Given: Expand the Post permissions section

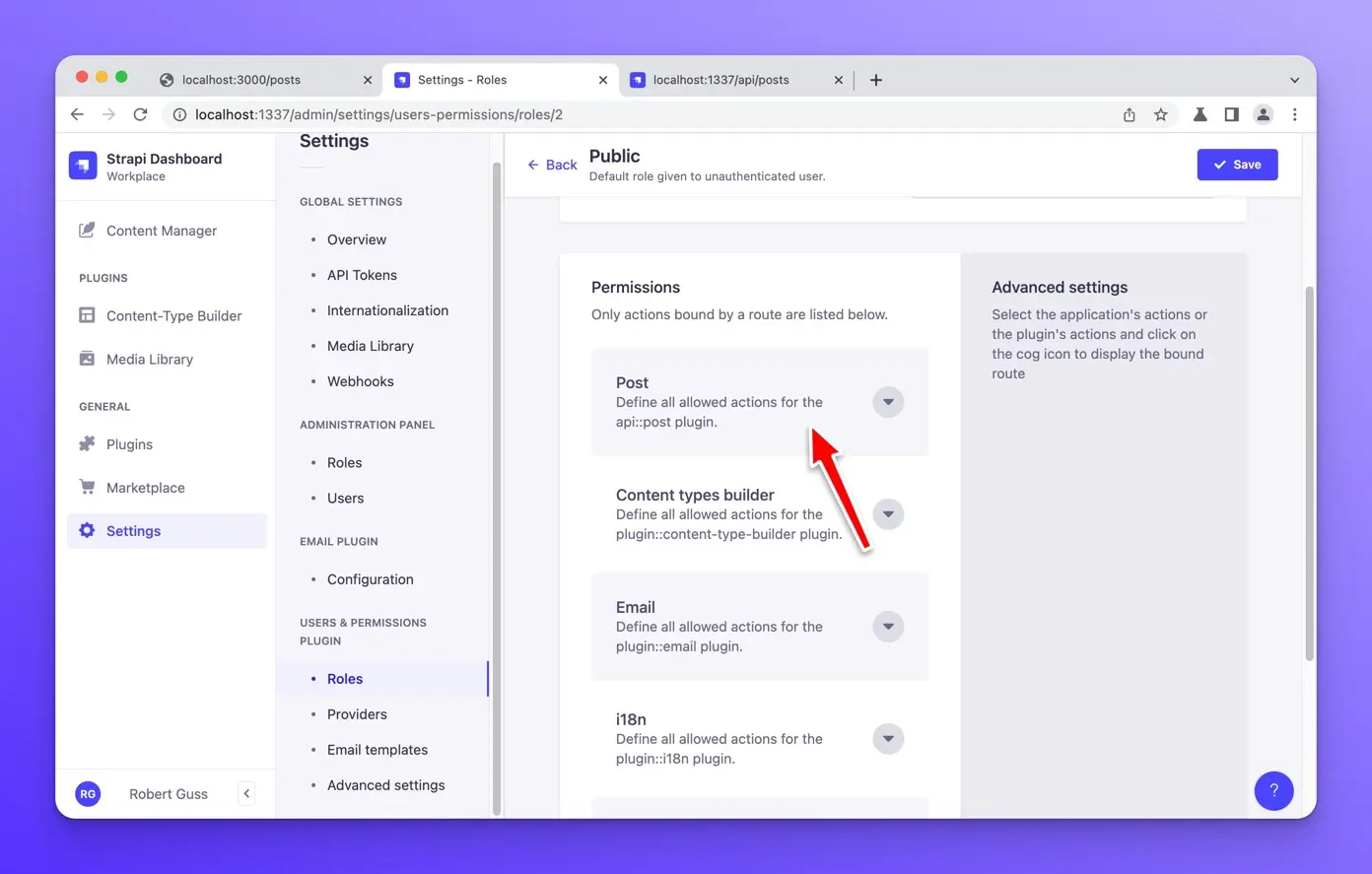Looking at the screenshot, I should [888, 402].
